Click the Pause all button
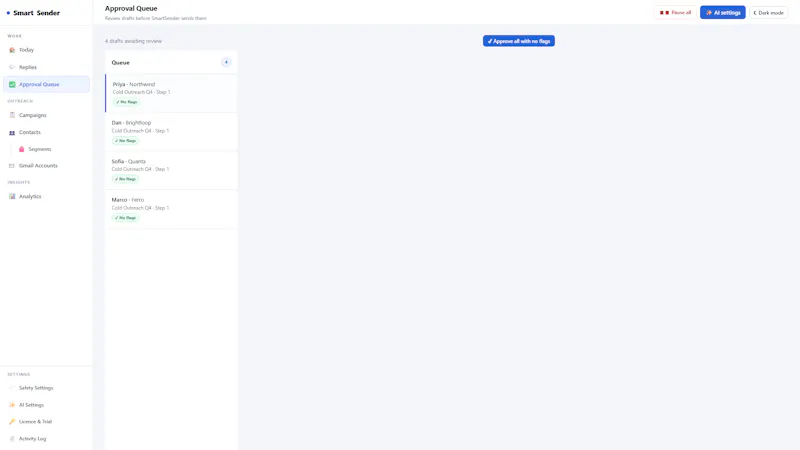Screen dimensions: 800x450 click(675, 13)
